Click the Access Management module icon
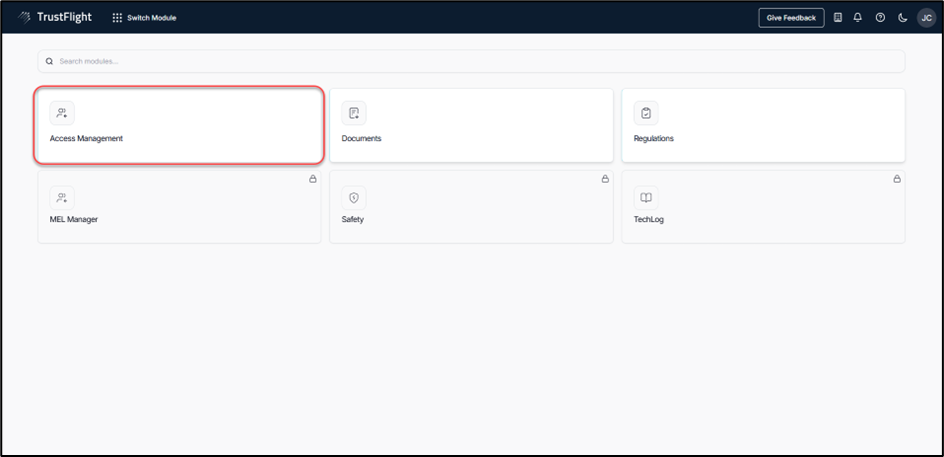Screen dimensions: 944x457 tap(62, 113)
